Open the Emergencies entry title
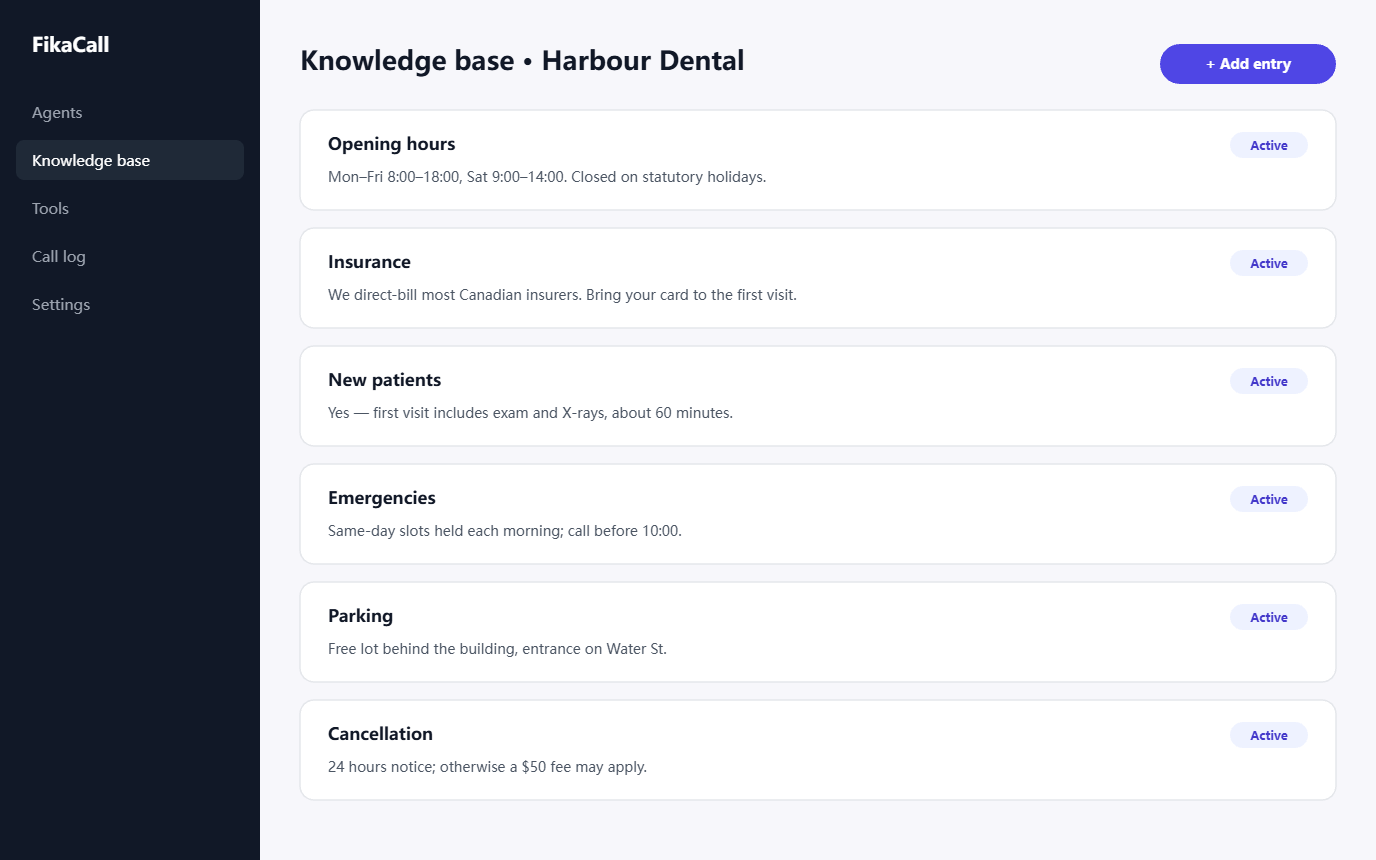 [382, 498]
